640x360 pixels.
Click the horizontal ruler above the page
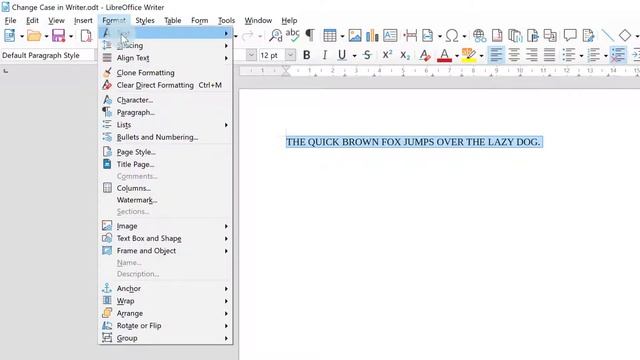440,71
